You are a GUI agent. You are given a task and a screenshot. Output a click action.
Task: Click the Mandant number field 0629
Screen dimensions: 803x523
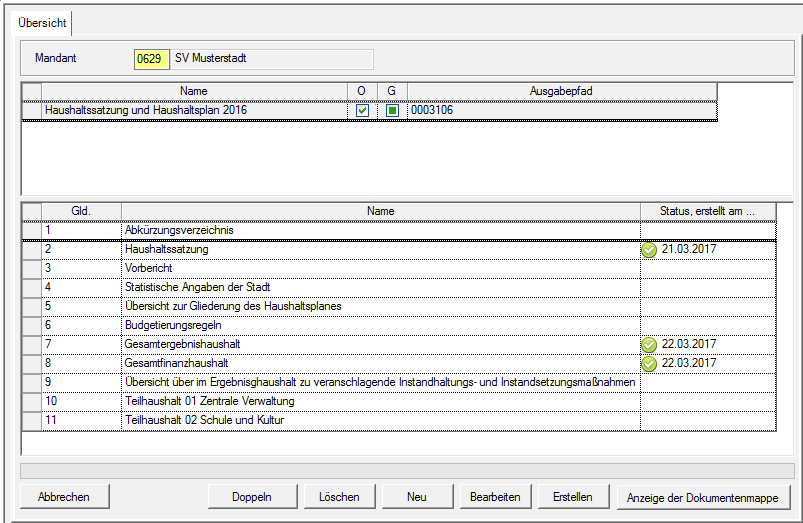pyautogui.click(x=150, y=59)
